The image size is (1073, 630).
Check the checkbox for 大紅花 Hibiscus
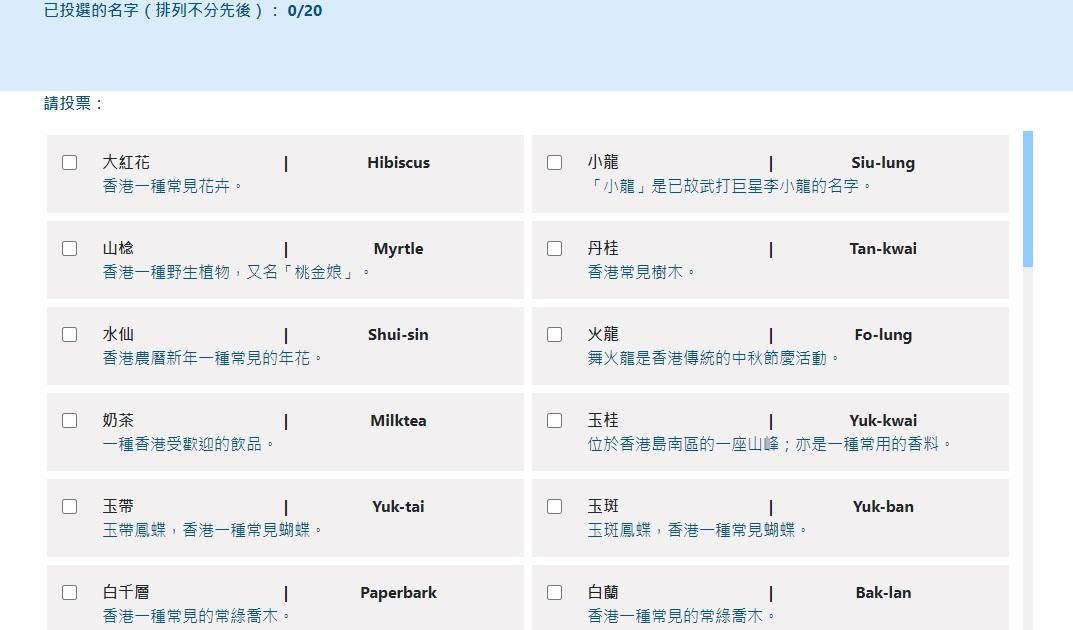pyautogui.click(x=69, y=162)
